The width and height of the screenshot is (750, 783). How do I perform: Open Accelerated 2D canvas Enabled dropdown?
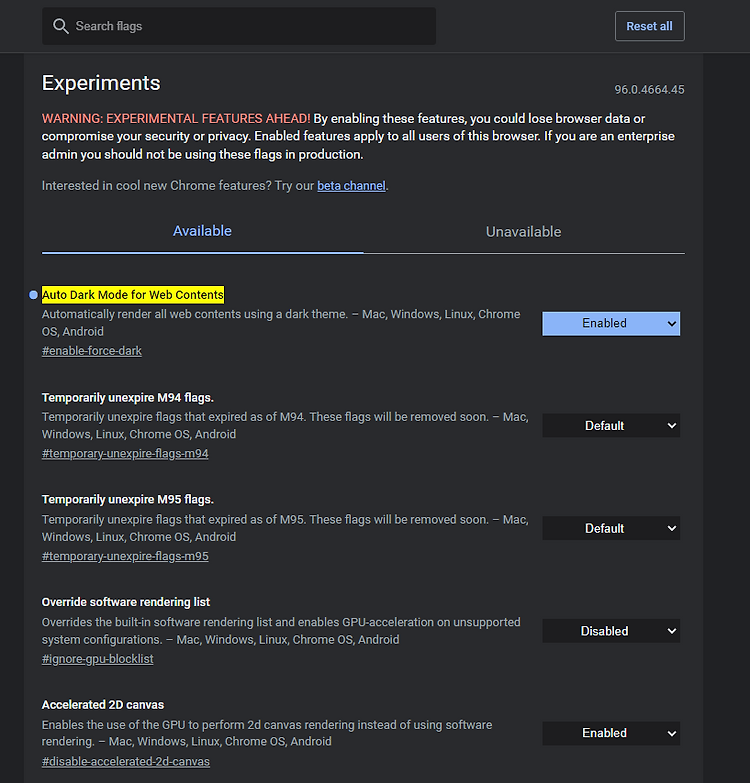(x=611, y=734)
